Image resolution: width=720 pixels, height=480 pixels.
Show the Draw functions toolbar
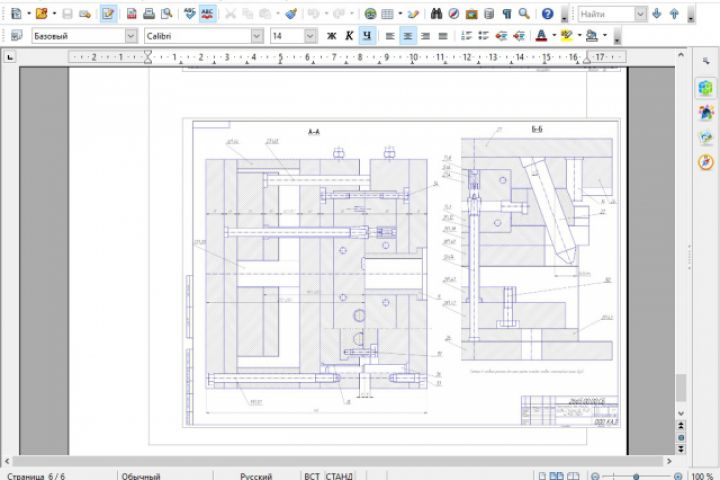[x=413, y=14]
